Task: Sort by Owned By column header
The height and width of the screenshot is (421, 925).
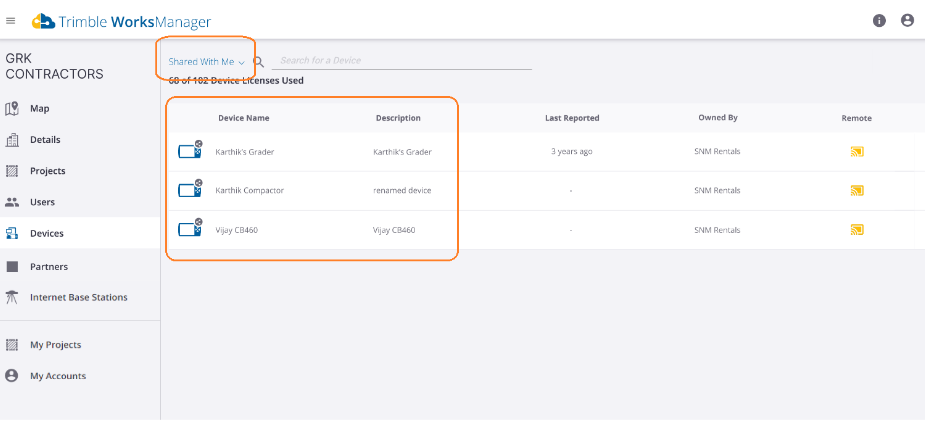Action: (718, 117)
